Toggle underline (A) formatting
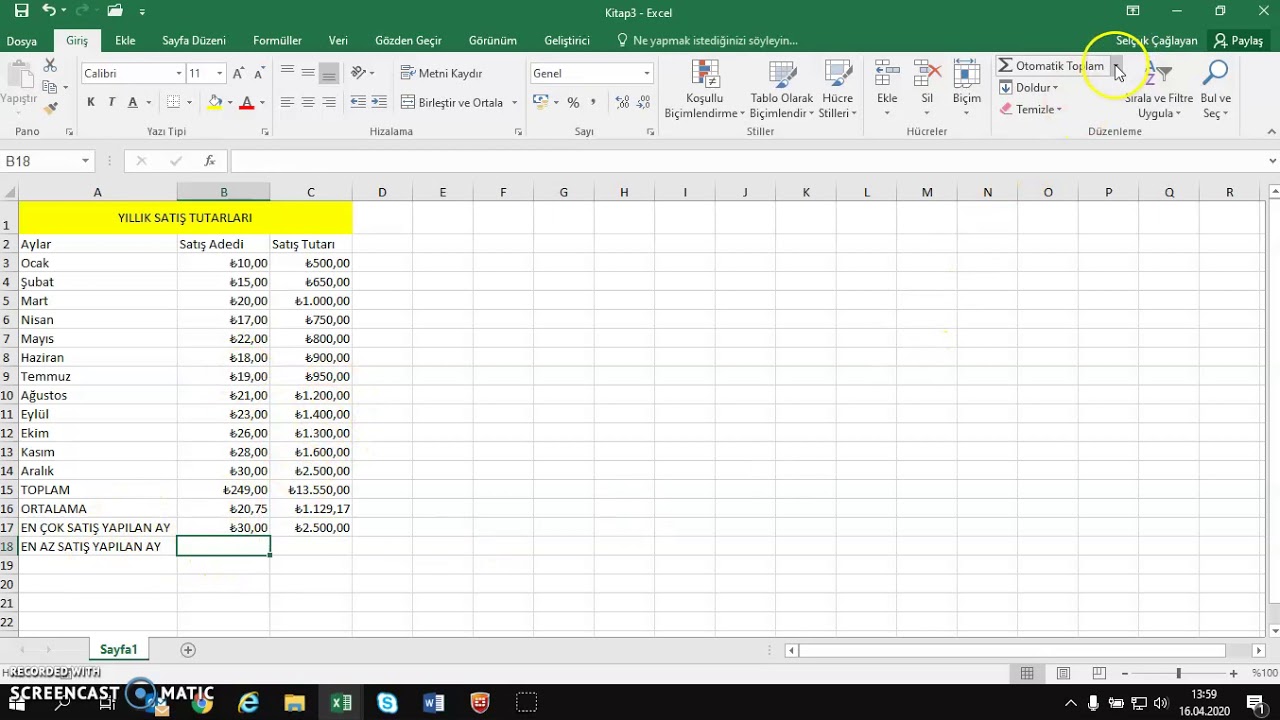This screenshot has height=720, width=1280. (x=132, y=102)
